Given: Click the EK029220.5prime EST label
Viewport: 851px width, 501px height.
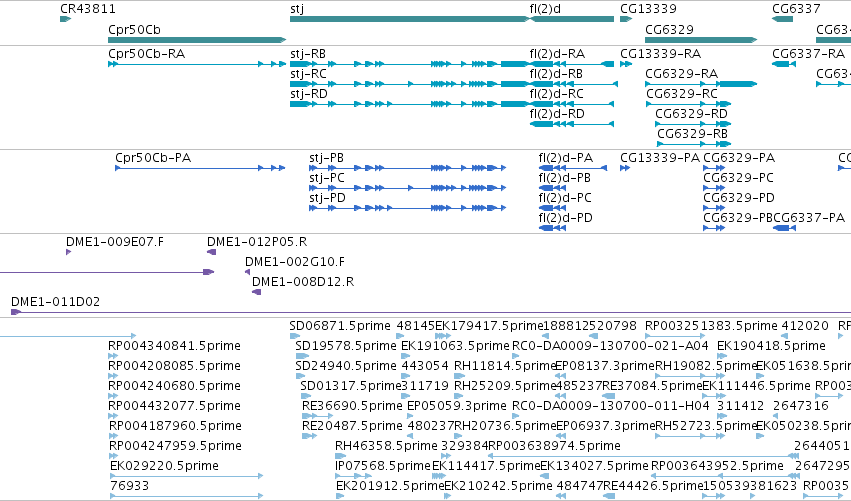Looking at the screenshot, I should [x=164, y=466].
